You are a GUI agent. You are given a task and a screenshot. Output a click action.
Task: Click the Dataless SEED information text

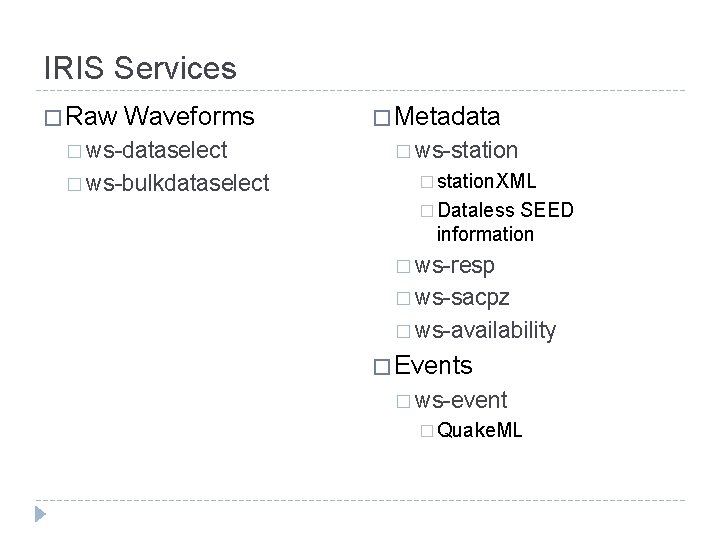pos(505,222)
